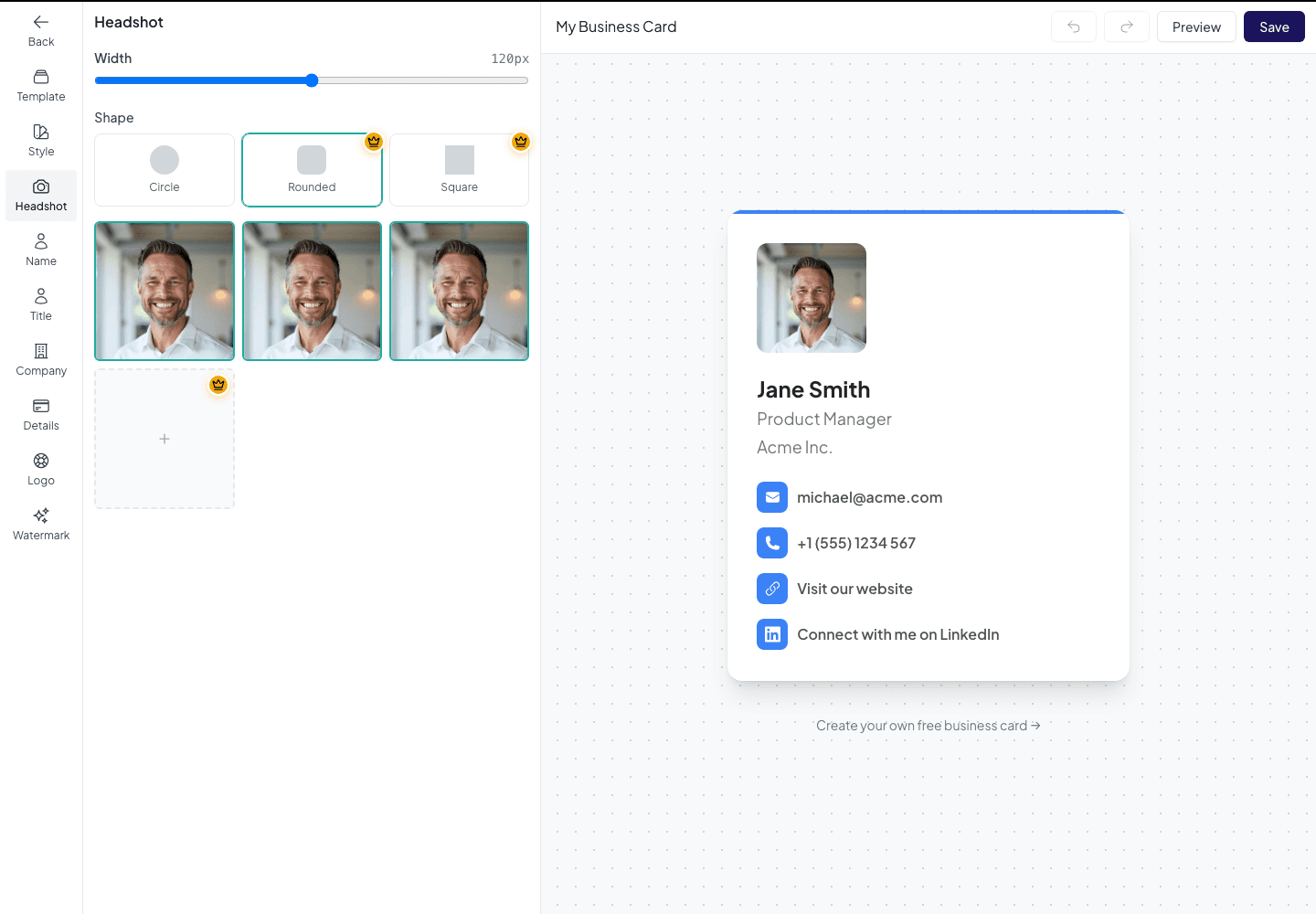
Task: Click the undo arrow button
Action: pos(1074,27)
